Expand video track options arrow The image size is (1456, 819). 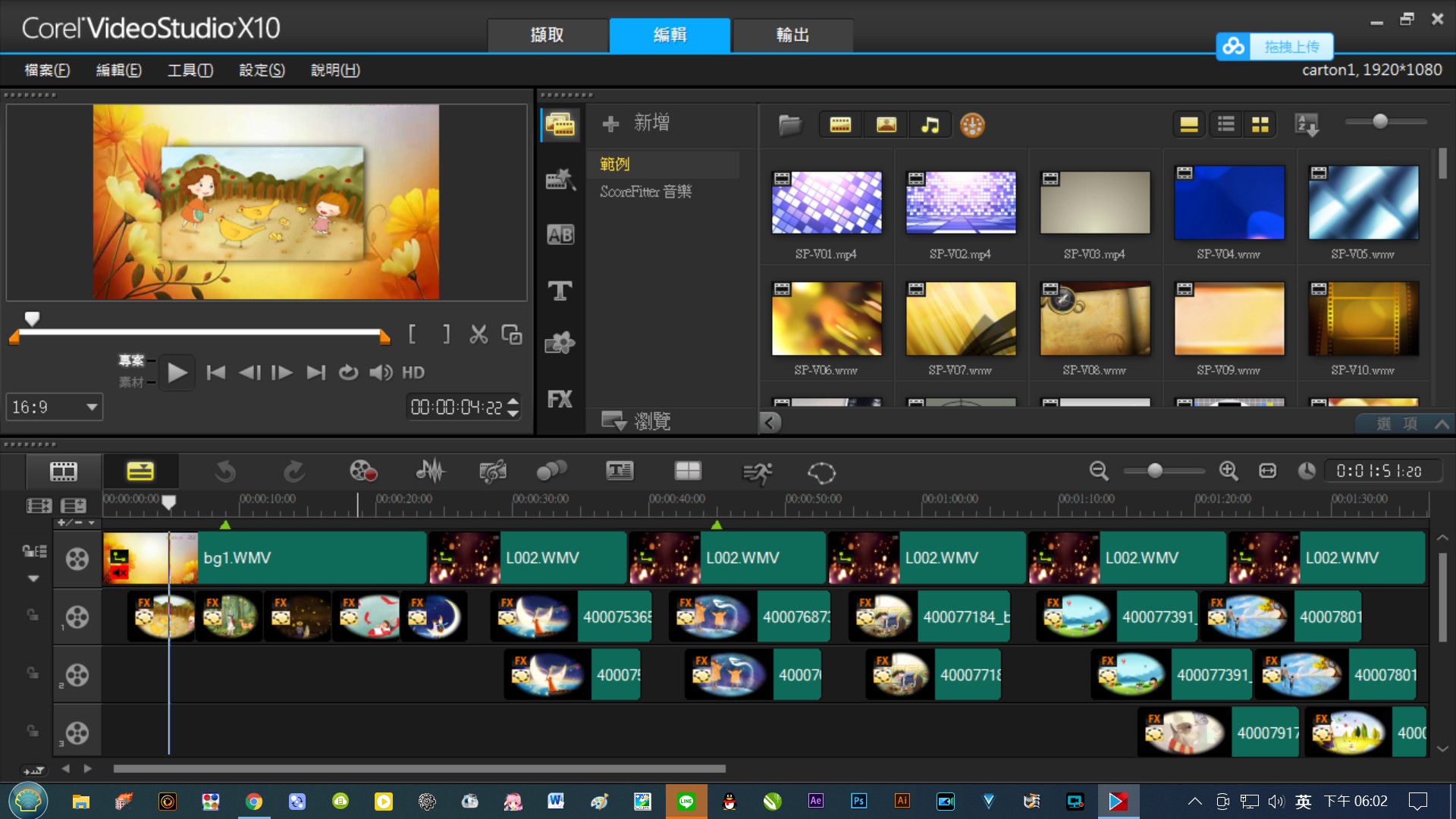[33, 579]
